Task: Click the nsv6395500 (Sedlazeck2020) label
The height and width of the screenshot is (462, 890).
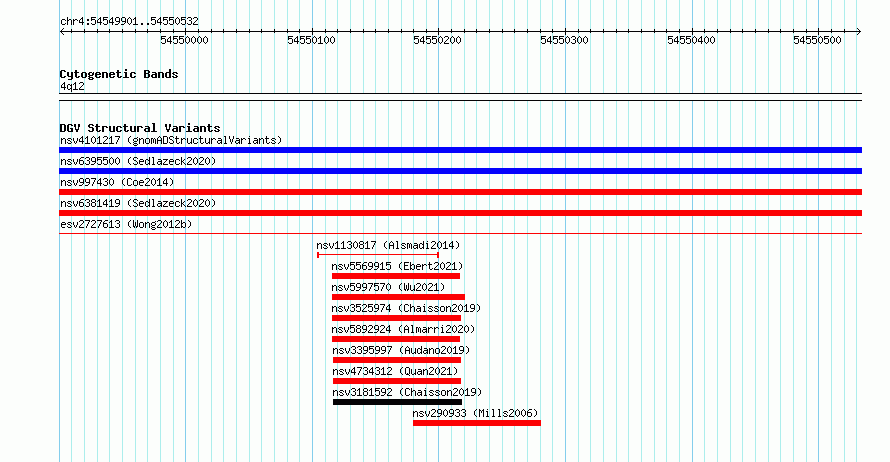Action: click(138, 161)
